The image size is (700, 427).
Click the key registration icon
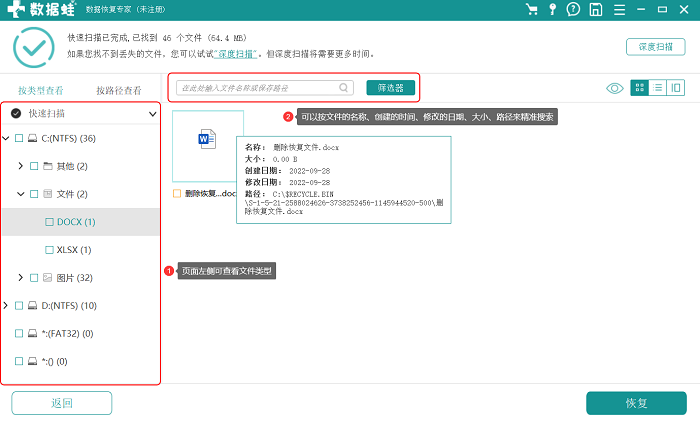coord(553,9)
